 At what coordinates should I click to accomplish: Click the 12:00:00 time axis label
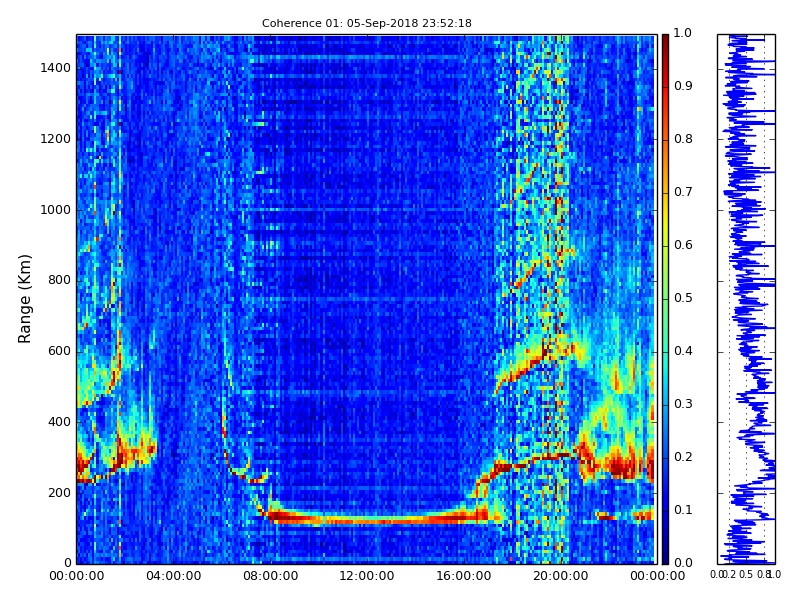[x=367, y=576]
